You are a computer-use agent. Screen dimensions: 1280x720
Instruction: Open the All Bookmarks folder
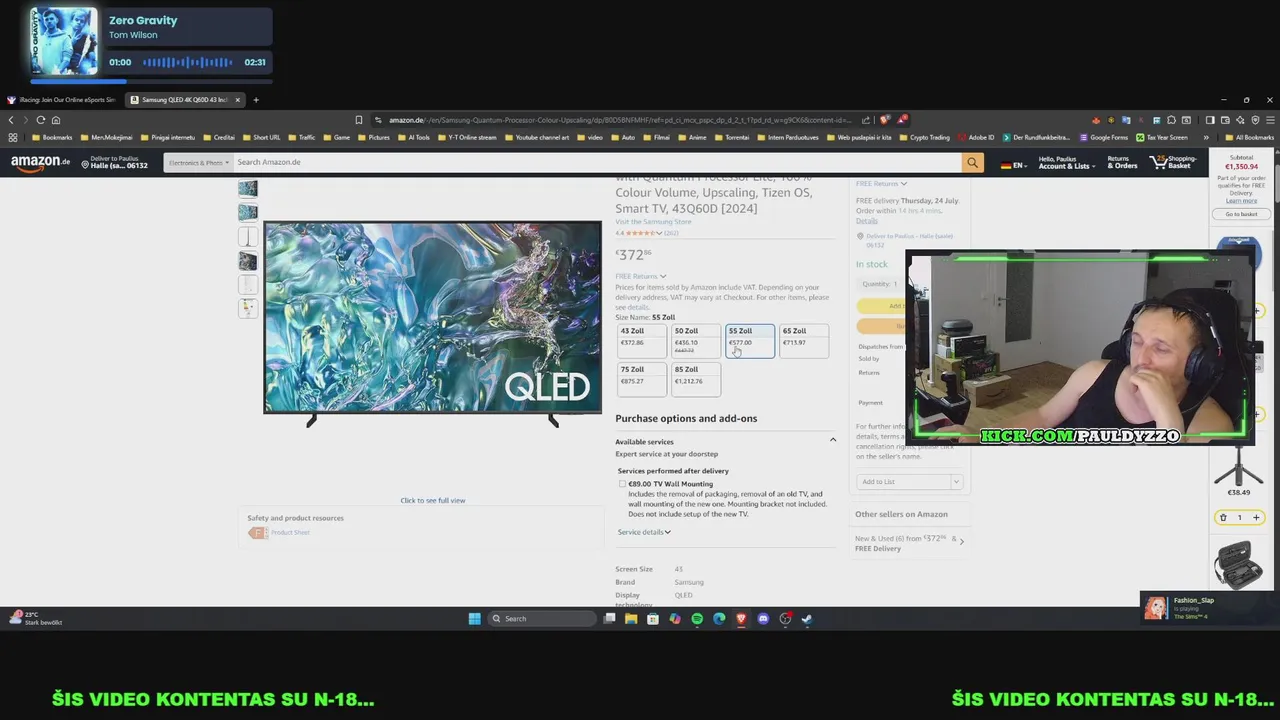pyautogui.click(x=1250, y=137)
